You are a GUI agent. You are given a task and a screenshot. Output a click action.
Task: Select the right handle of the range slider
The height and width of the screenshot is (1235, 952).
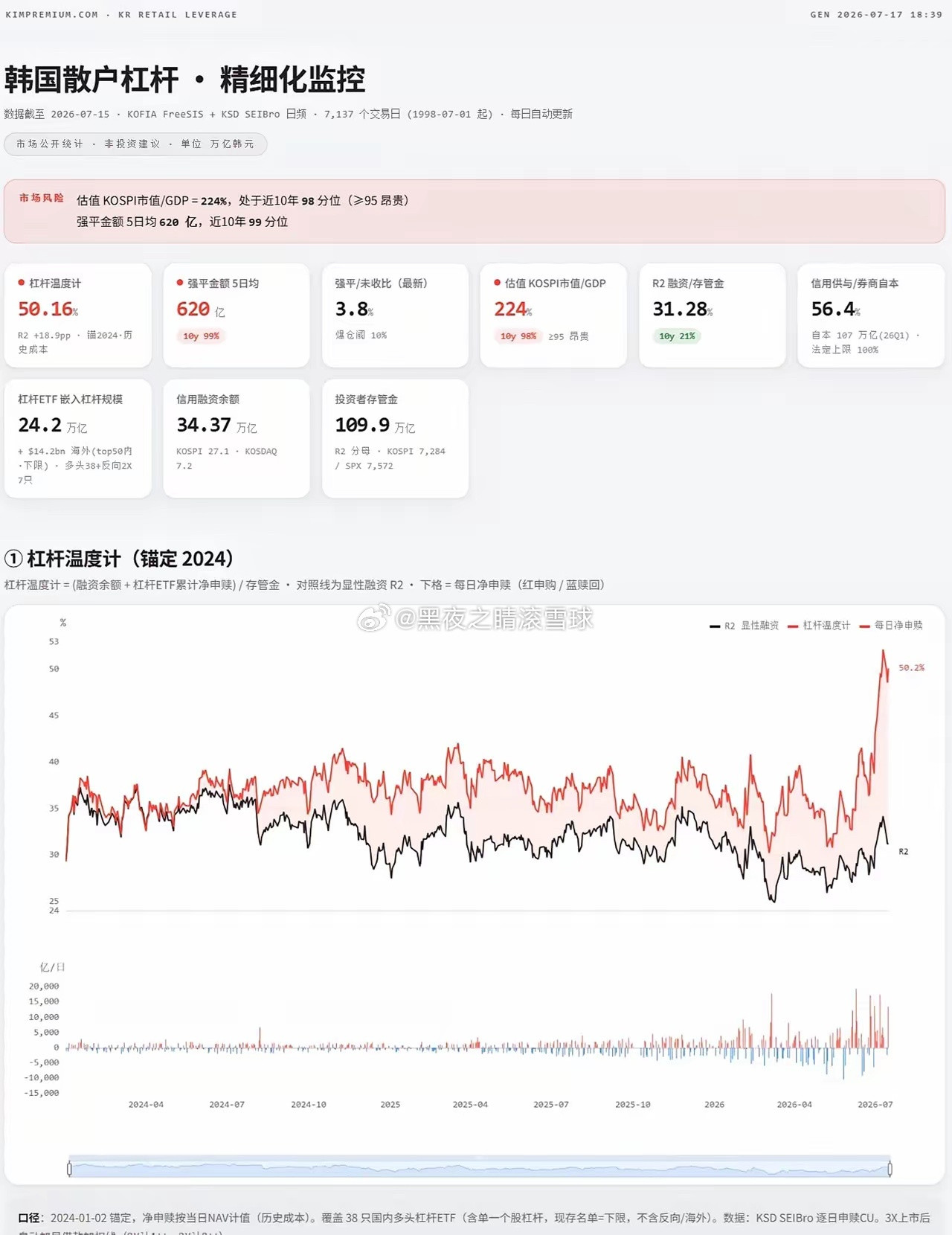890,1169
